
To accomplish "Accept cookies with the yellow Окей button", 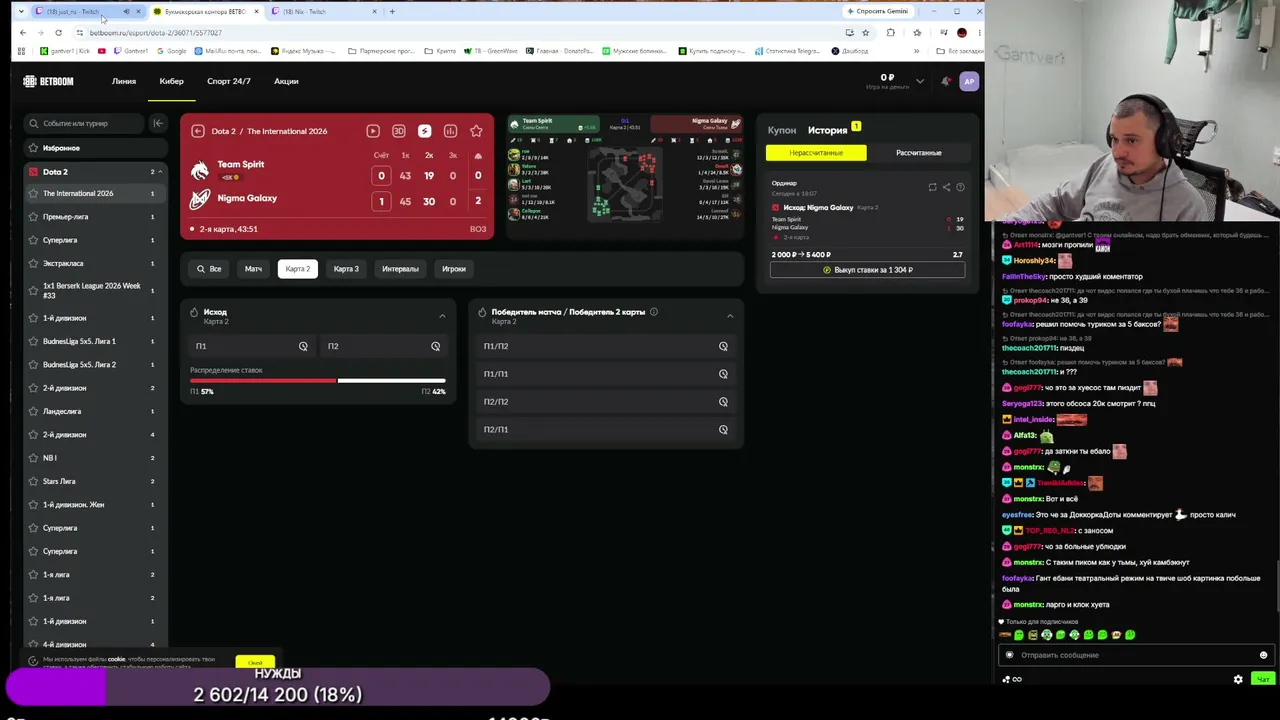I will (255, 662).
